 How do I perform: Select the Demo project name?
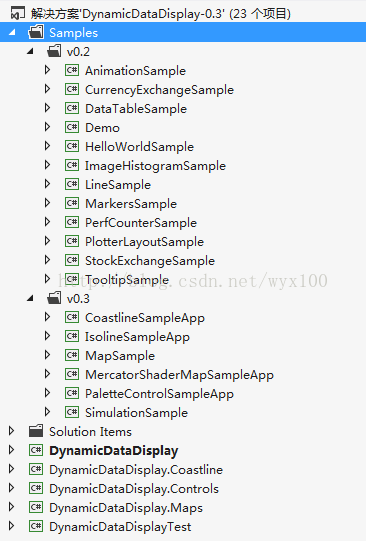(x=102, y=128)
